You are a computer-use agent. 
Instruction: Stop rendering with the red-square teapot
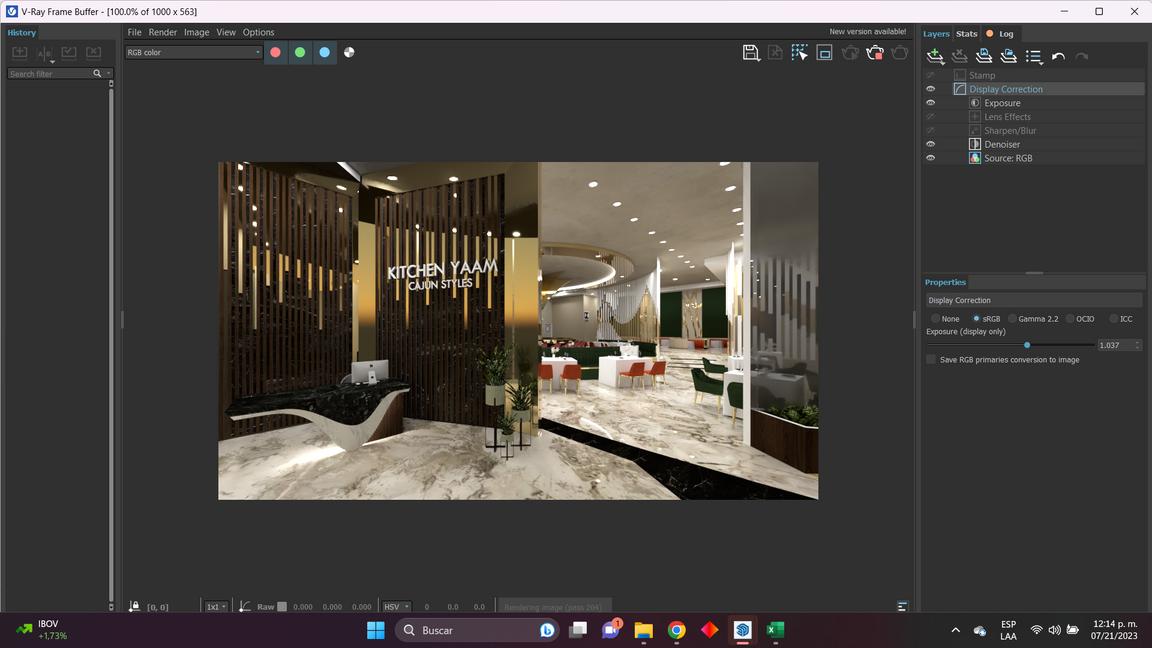pyautogui.click(x=875, y=53)
